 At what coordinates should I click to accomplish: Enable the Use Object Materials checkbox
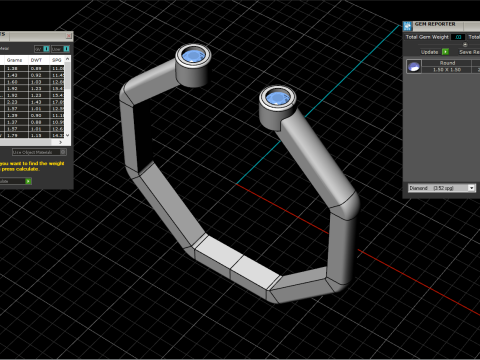(x=63, y=152)
